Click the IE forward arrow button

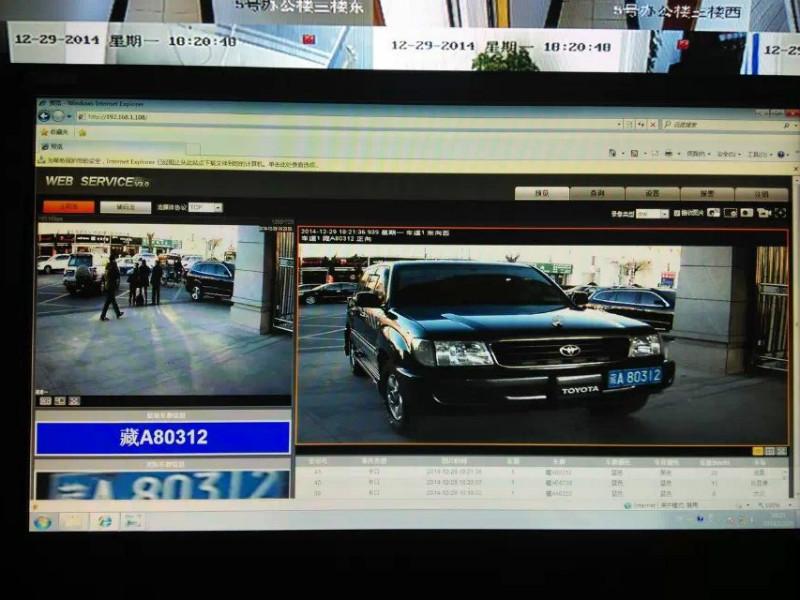click(59, 116)
